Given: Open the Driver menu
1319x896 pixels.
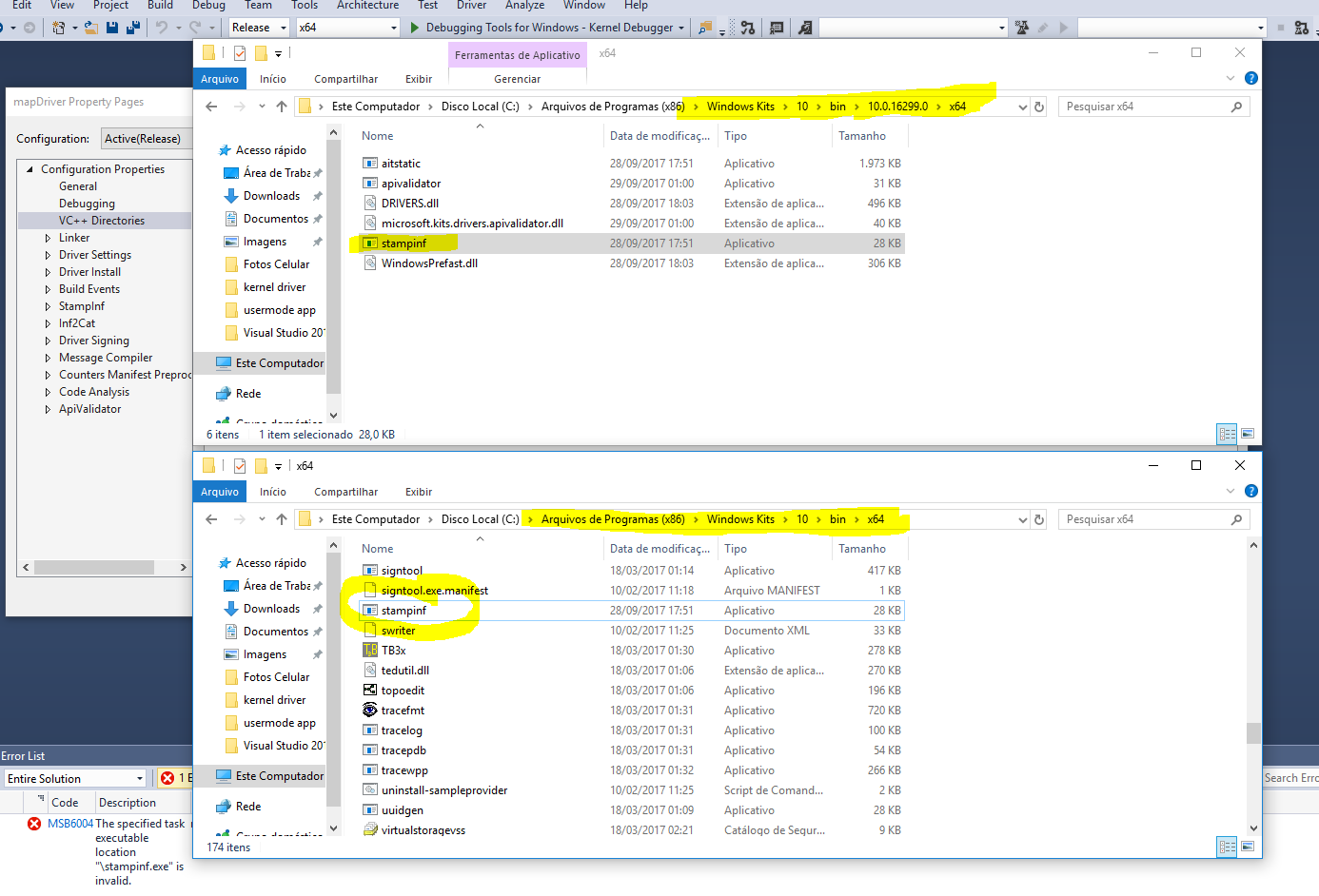Looking at the screenshot, I should tap(471, 6).
